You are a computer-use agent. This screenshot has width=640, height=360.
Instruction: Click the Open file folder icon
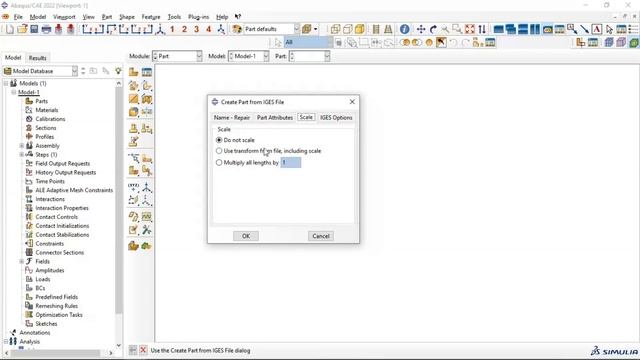pos(22,29)
